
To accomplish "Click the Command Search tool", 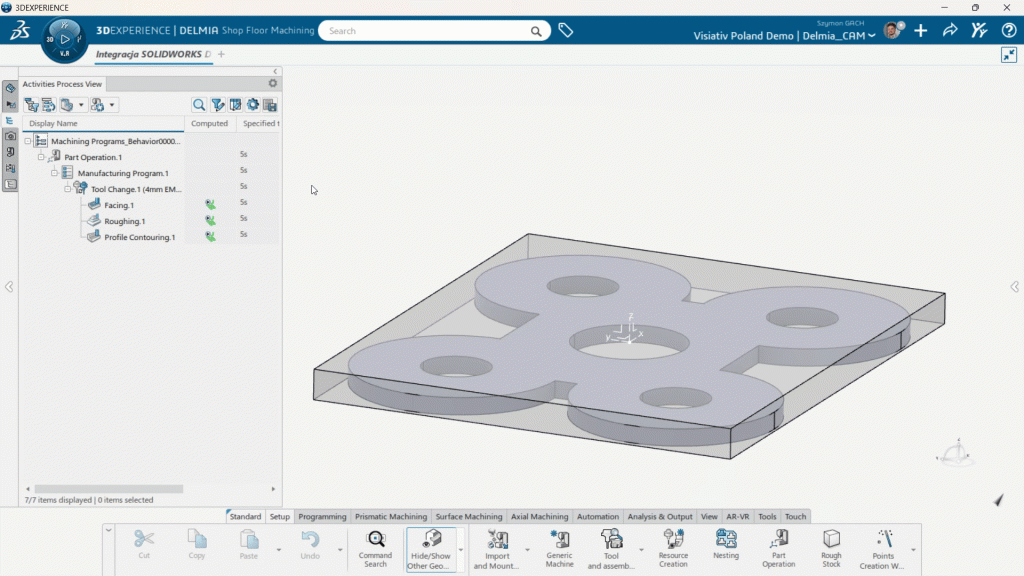I will click(x=376, y=549).
